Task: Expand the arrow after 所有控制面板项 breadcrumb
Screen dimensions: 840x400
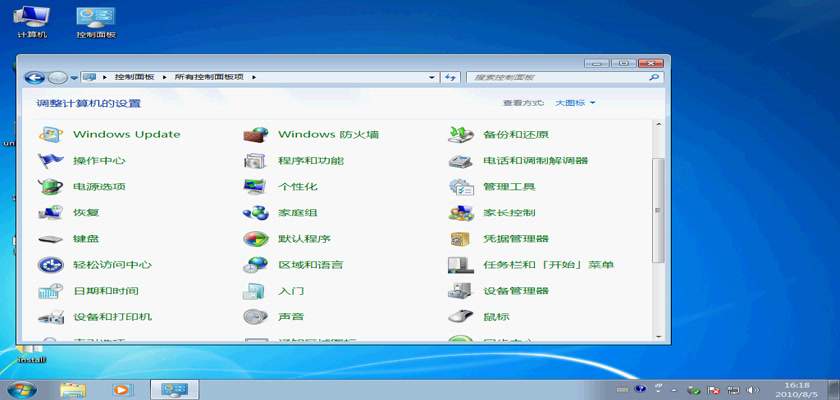Action: click(254, 77)
